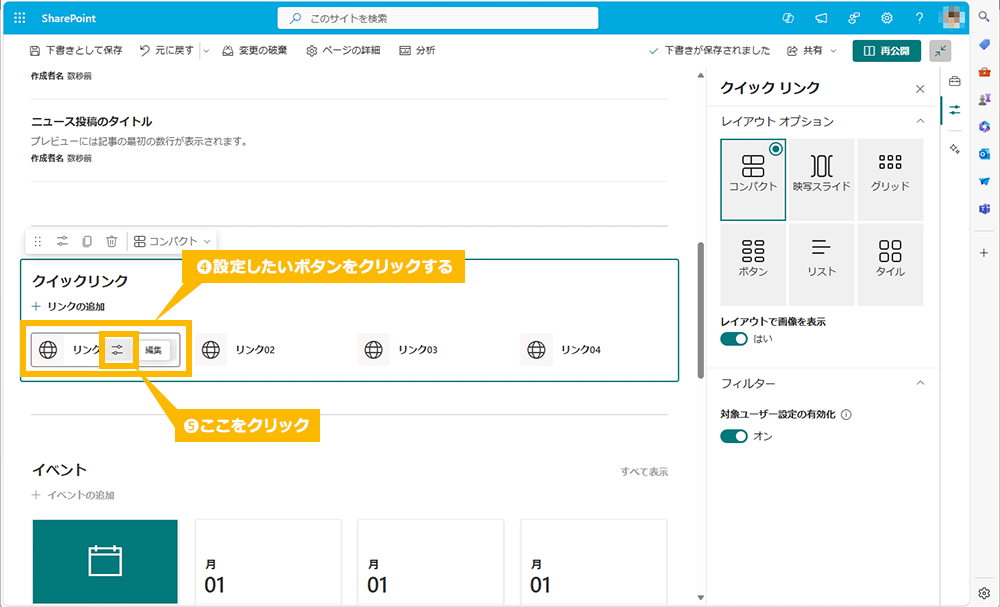Click the move web part drag handle icon
Viewport: 1000px width, 607px height.
click(x=38, y=241)
